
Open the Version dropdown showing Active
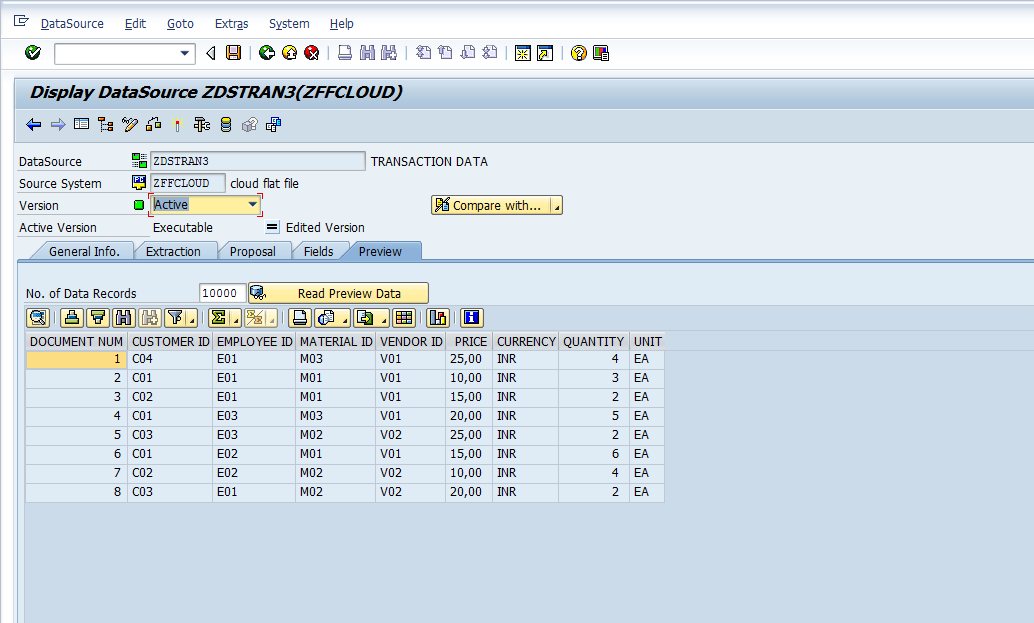point(252,204)
